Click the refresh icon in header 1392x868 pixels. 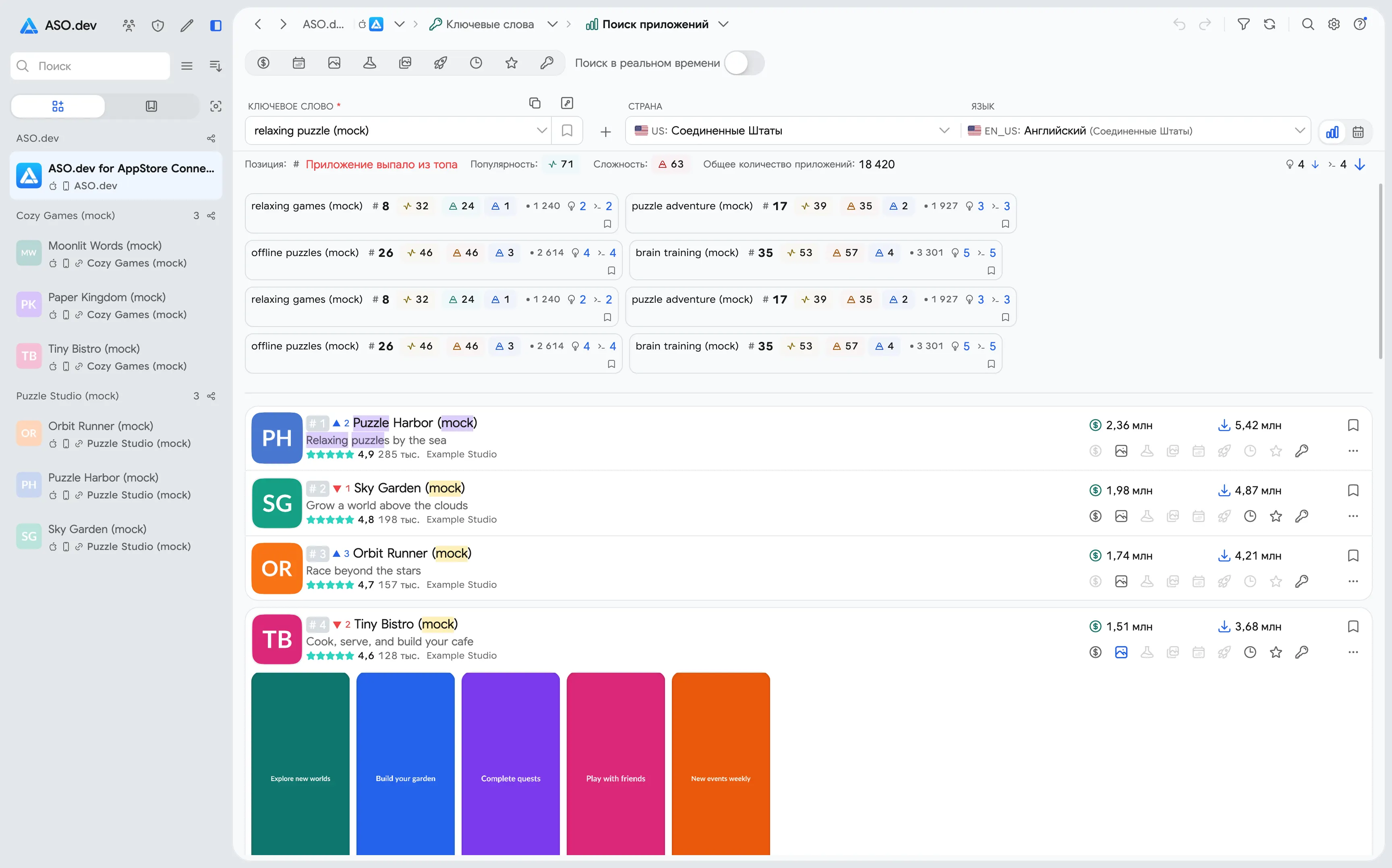click(x=1270, y=24)
